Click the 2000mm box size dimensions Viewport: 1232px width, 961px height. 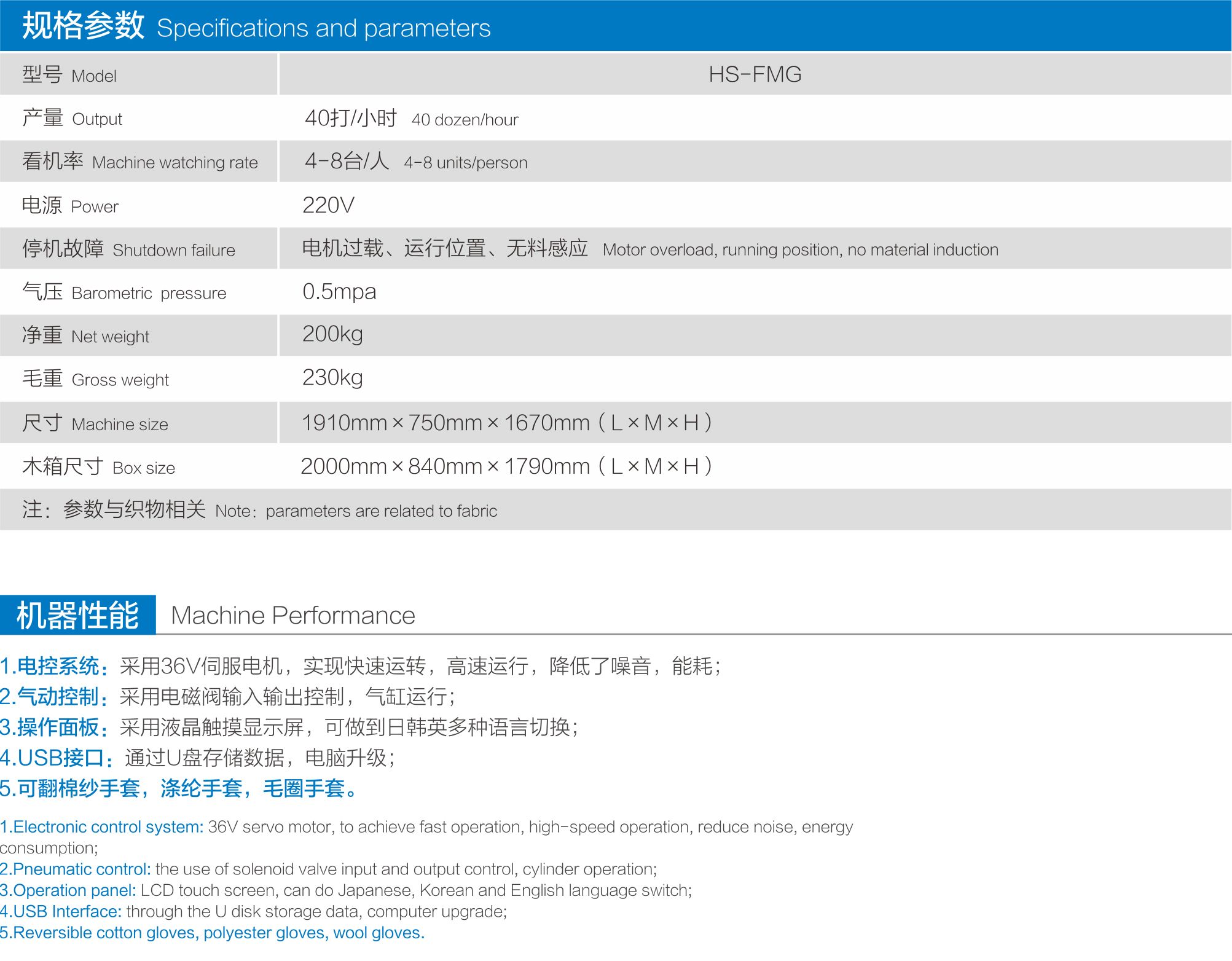(506, 466)
